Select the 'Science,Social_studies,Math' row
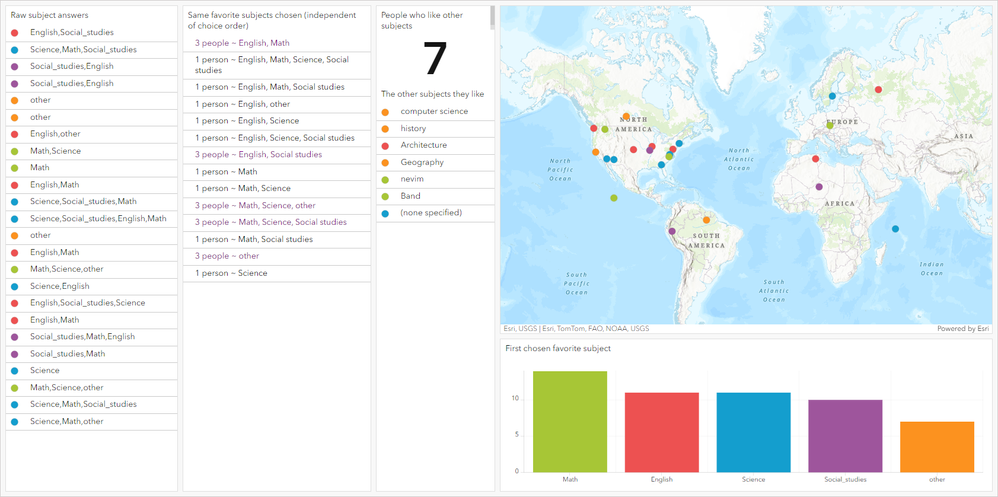Viewport: 998px width, 497px height. tap(92, 201)
